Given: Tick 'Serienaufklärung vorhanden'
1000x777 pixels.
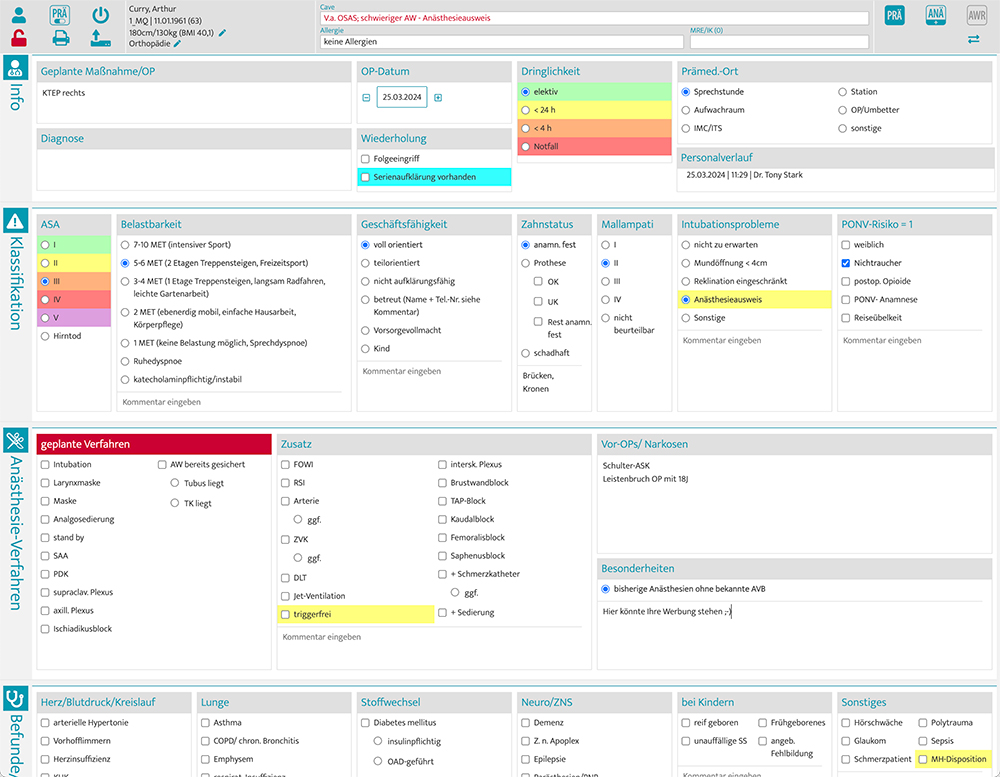Looking at the screenshot, I should pyautogui.click(x=365, y=177).
